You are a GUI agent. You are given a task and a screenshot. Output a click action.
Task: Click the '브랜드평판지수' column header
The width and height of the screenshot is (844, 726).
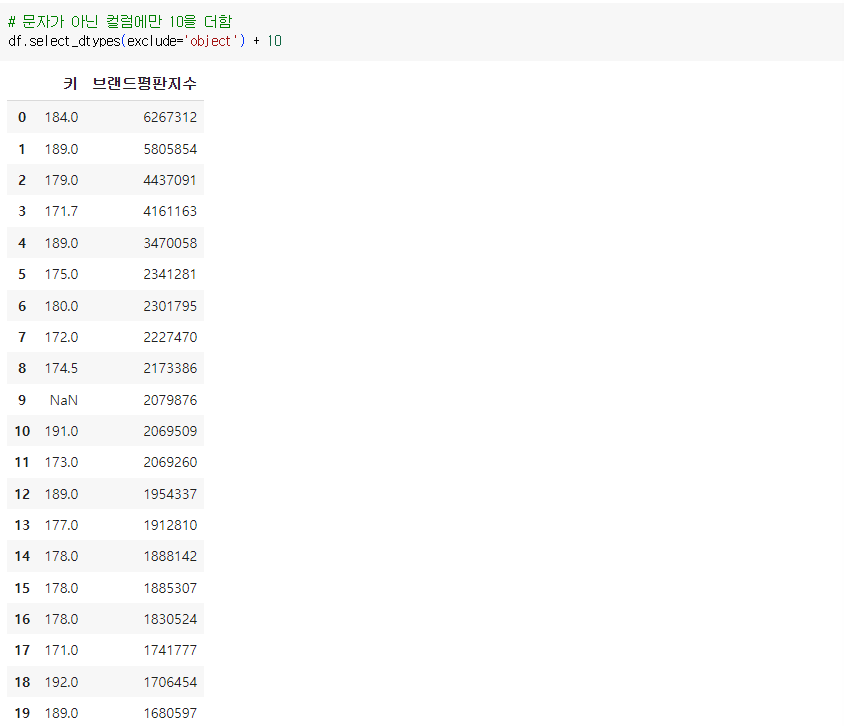[x=144, y=83]
